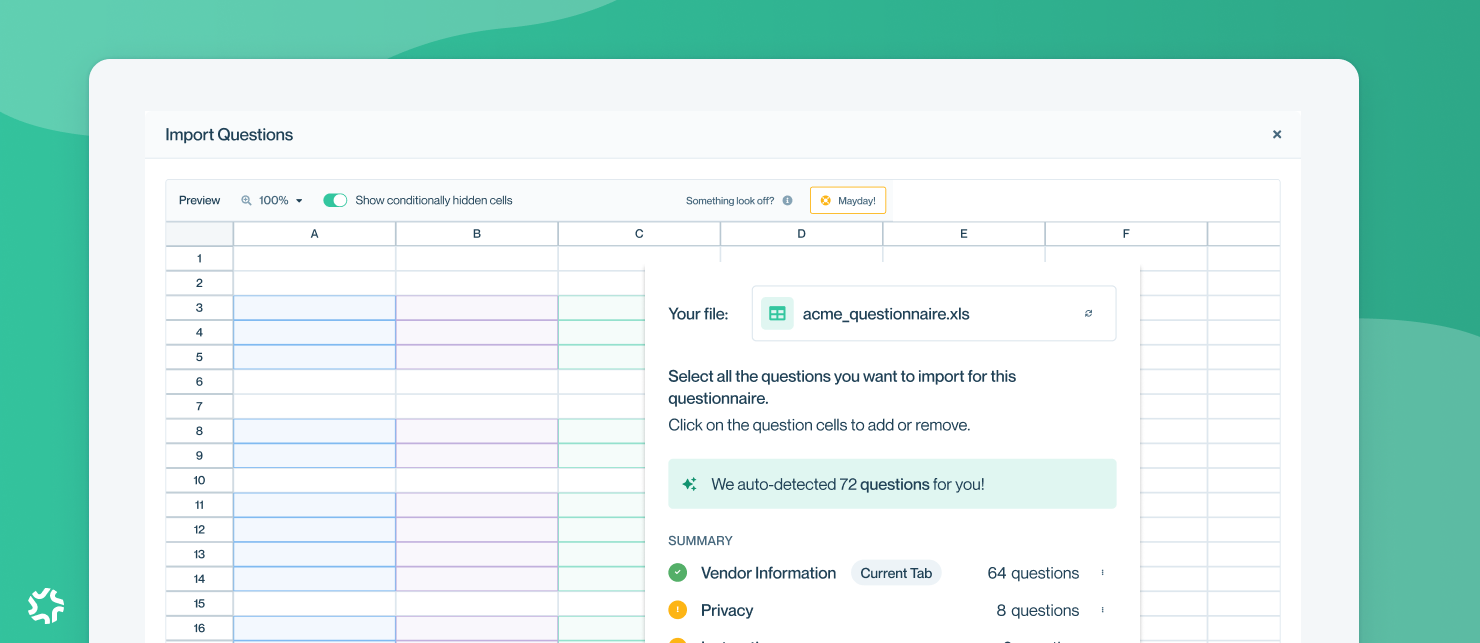This screenshot has width=1480, height=643.
Task: Select row 15 header
Action: coord(199,603)
